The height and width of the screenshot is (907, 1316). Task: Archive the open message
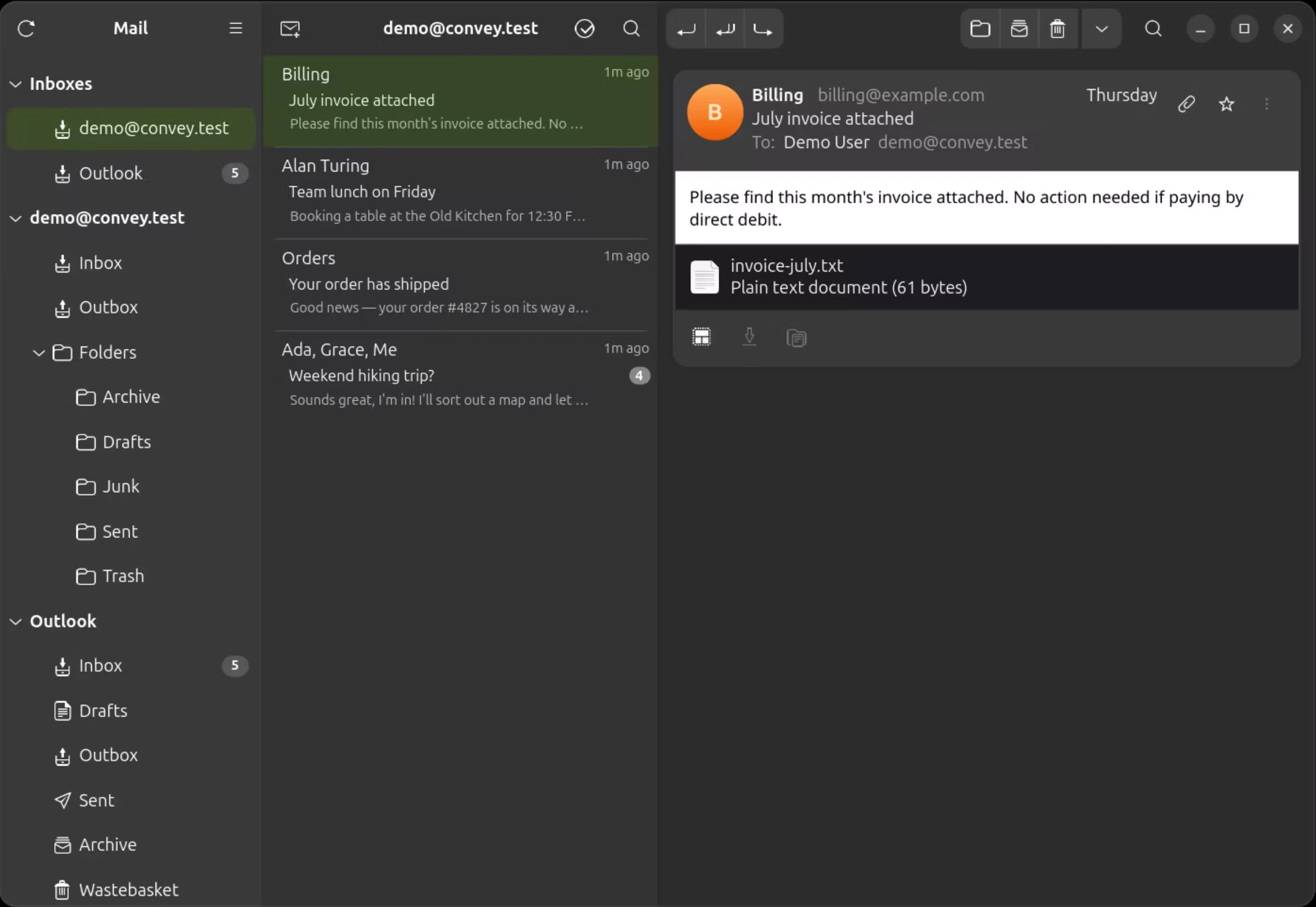pos(1019,29)
